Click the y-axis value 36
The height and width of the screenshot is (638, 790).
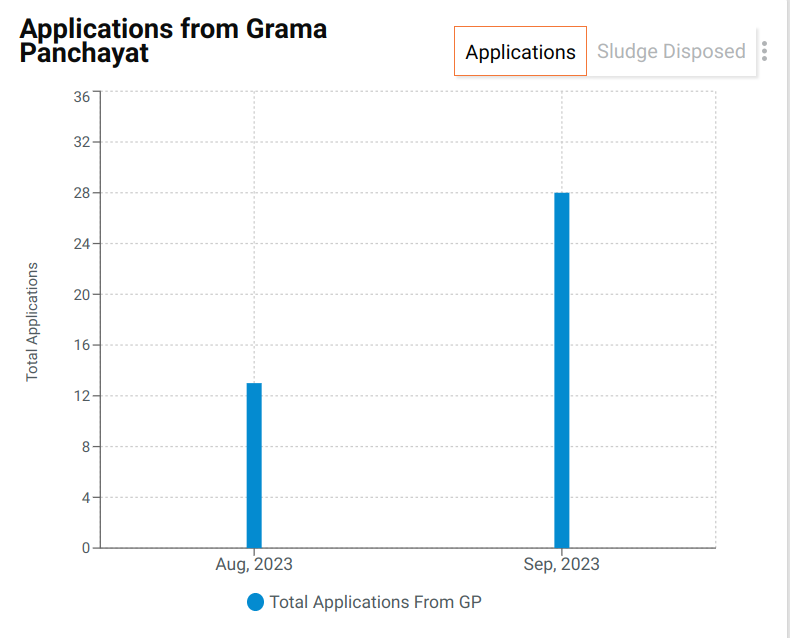tap(82, 97)
